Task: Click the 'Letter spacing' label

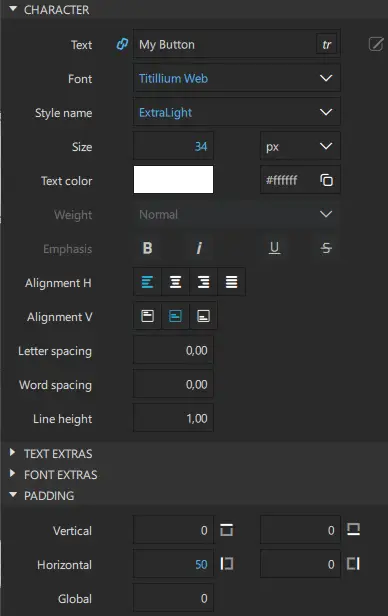Action: click(x=55, y=351)
